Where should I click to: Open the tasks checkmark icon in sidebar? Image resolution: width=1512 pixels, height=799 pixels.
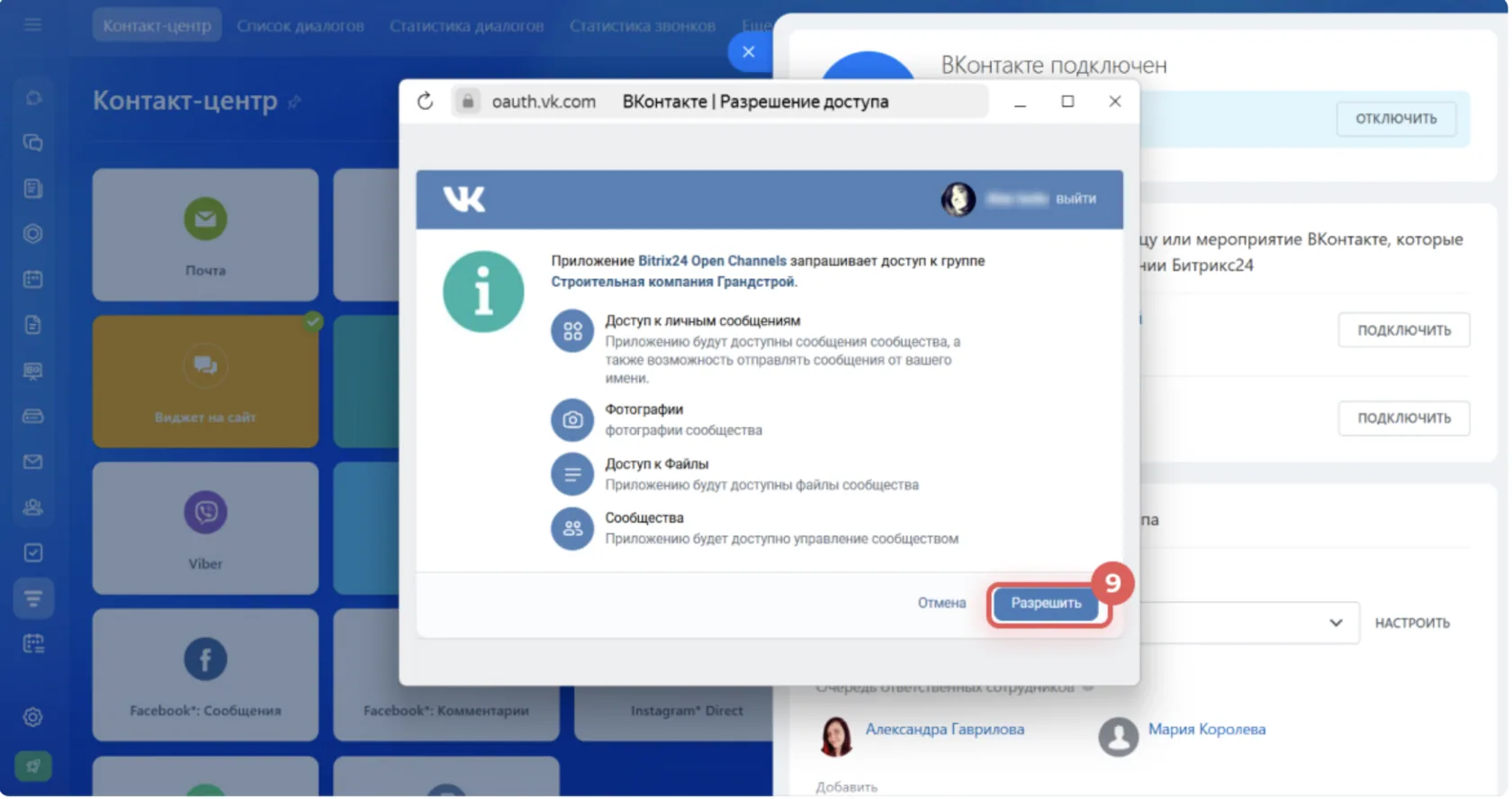pos(33,552)
